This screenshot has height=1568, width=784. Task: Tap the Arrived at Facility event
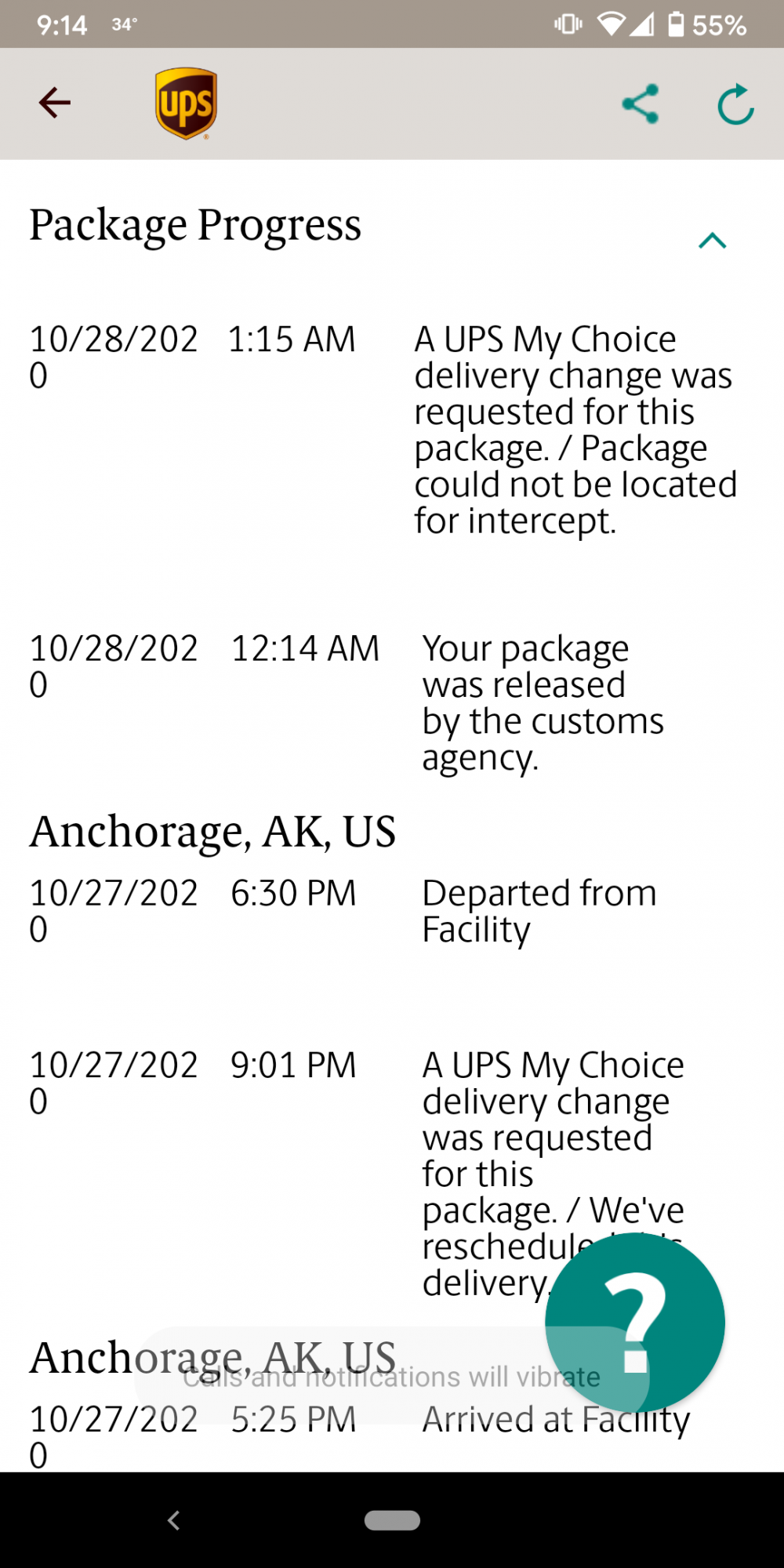click(x=555, y=1421)
